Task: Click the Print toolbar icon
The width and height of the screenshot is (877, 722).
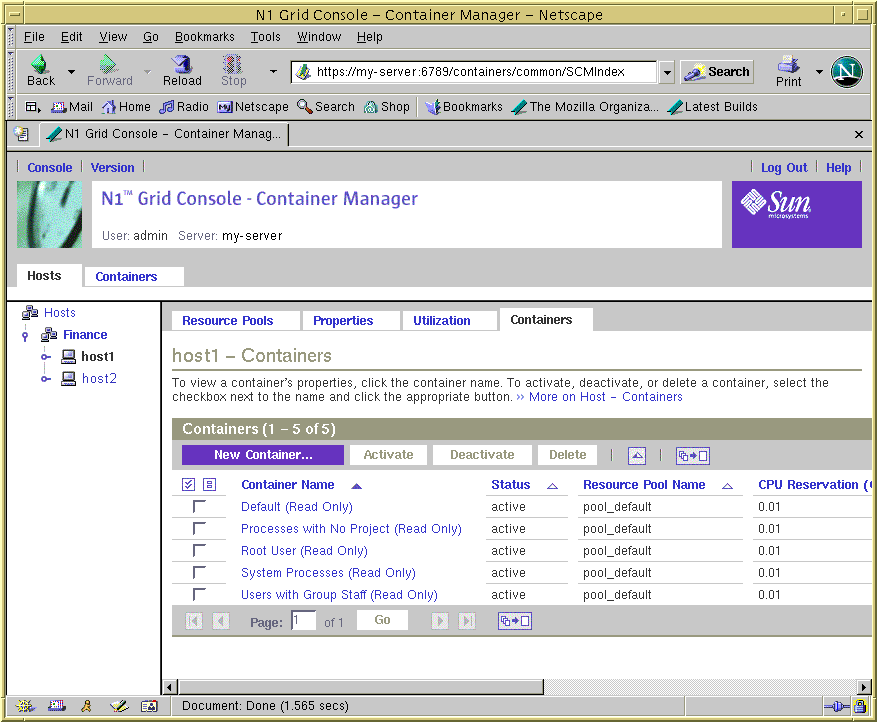Action: (789, 70)
